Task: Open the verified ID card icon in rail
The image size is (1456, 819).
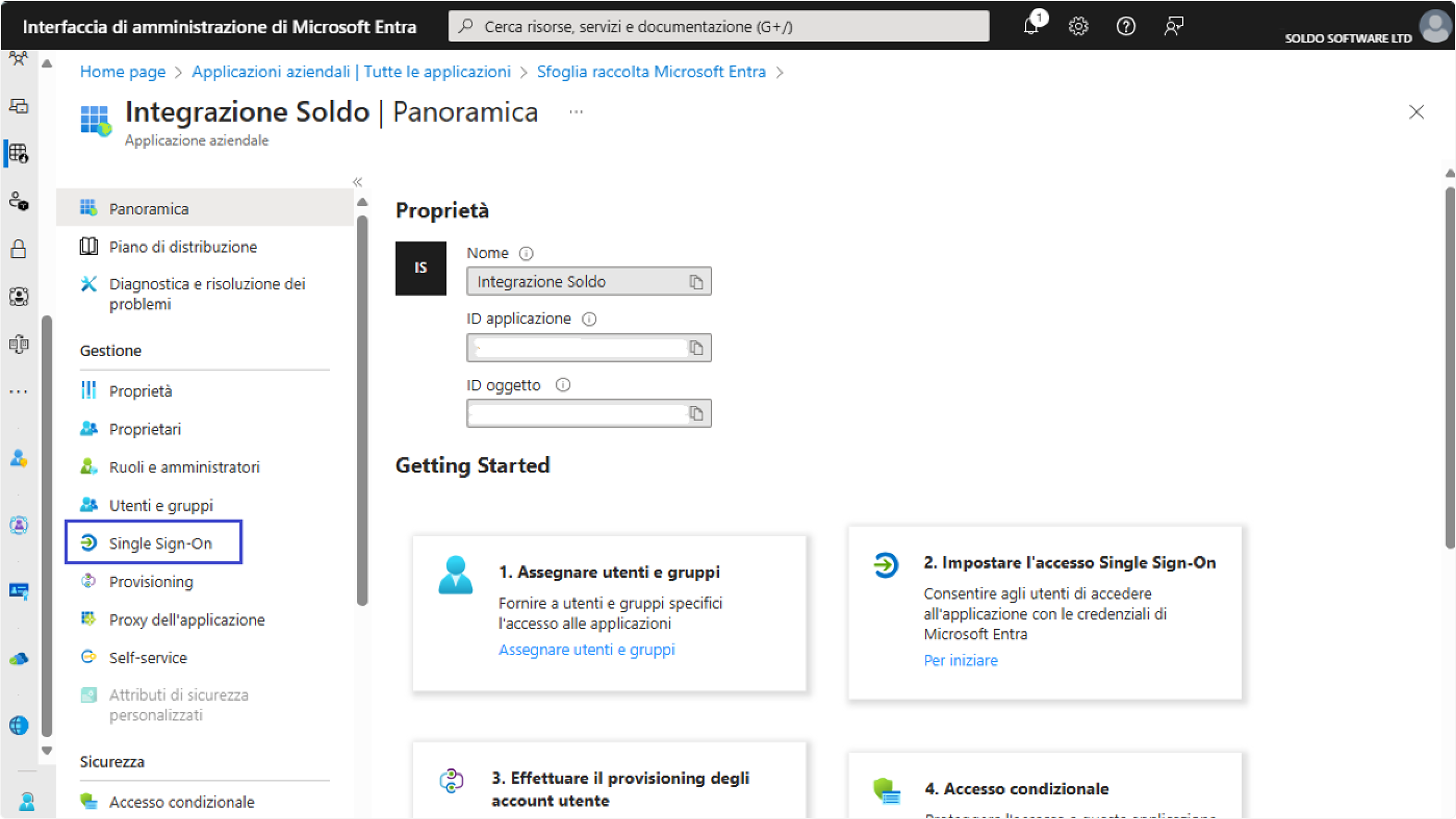Action: [x=19, y=591]
